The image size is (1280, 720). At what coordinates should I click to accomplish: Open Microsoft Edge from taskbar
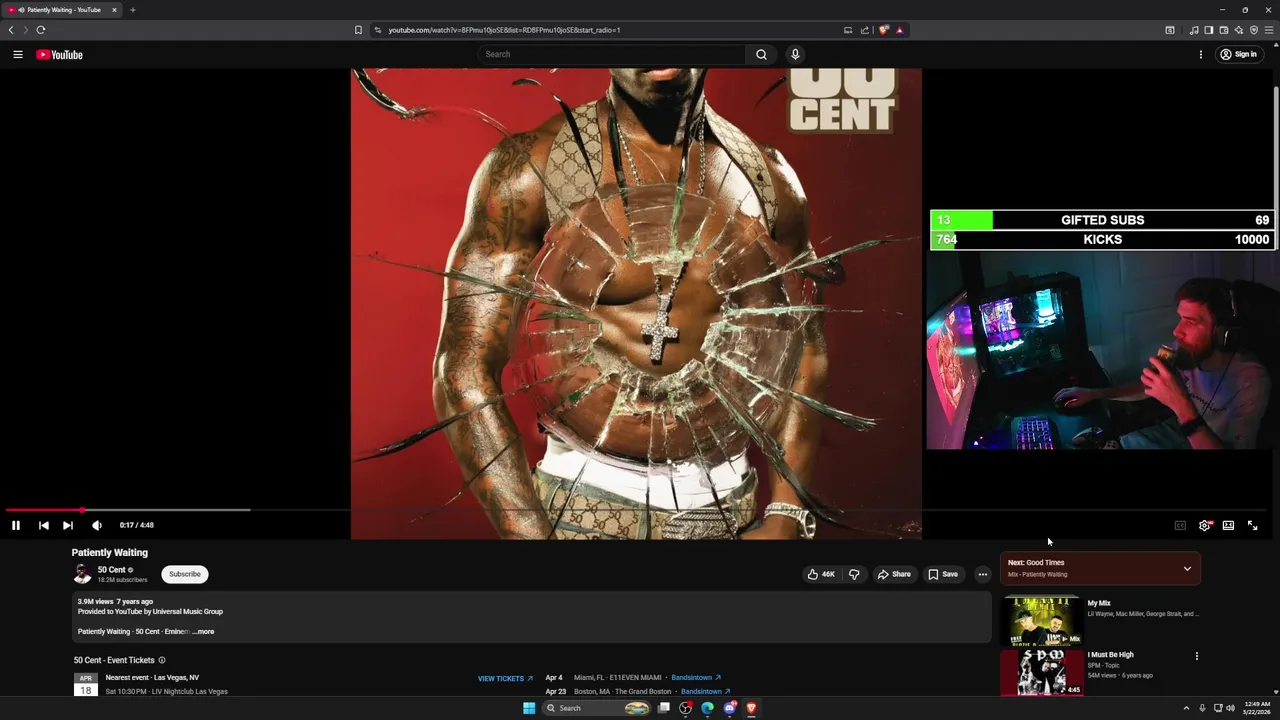pos(707,708)
